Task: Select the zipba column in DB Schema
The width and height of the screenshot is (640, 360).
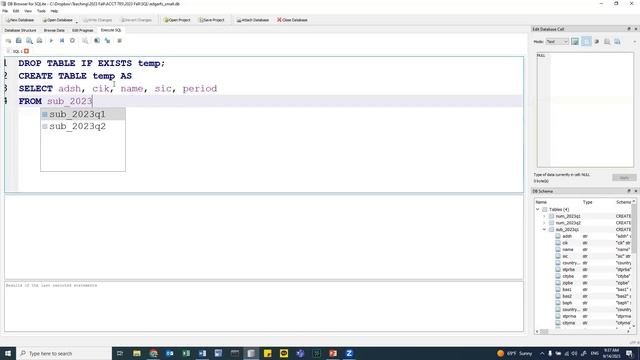Action: [568, 283]
